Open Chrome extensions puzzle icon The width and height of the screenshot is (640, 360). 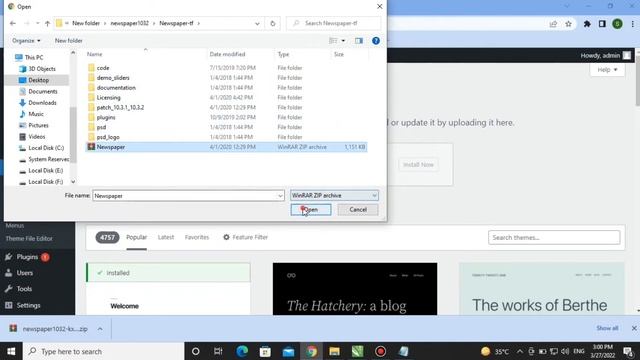click(587, 24)
